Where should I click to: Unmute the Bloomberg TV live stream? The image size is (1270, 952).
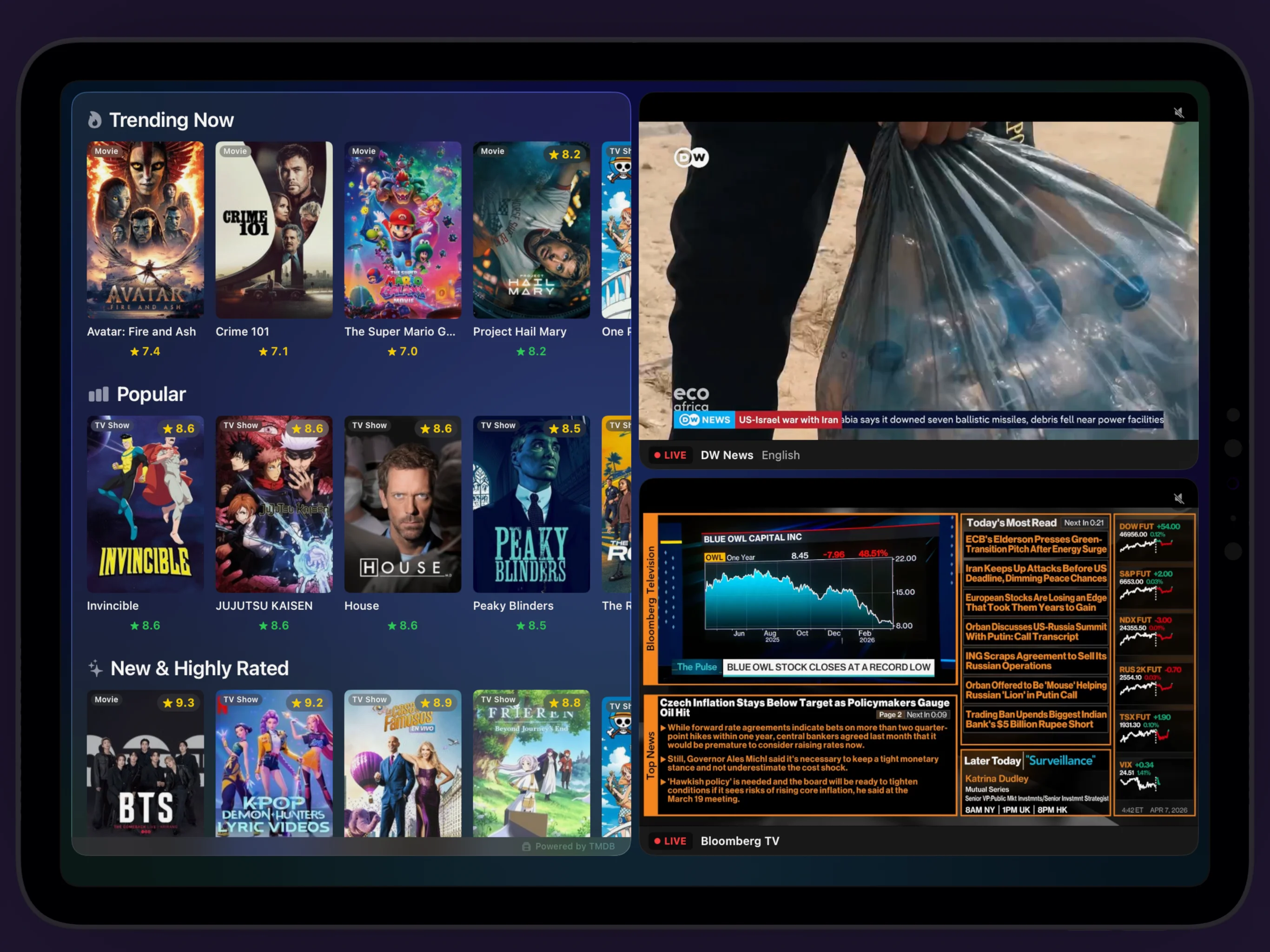point(1179,498)
